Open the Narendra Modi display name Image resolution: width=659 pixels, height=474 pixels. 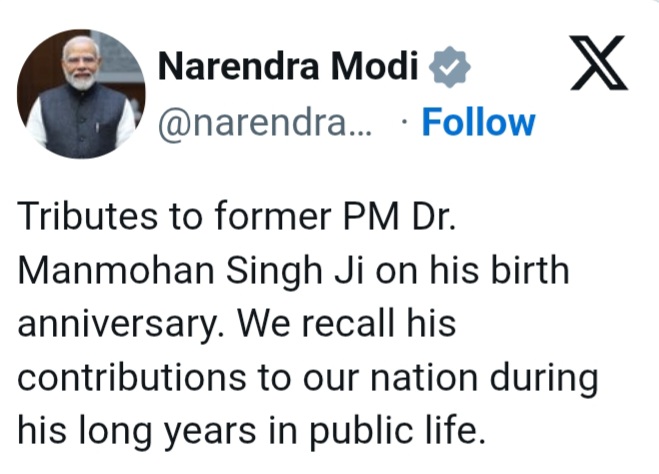[x=288, y=68]
